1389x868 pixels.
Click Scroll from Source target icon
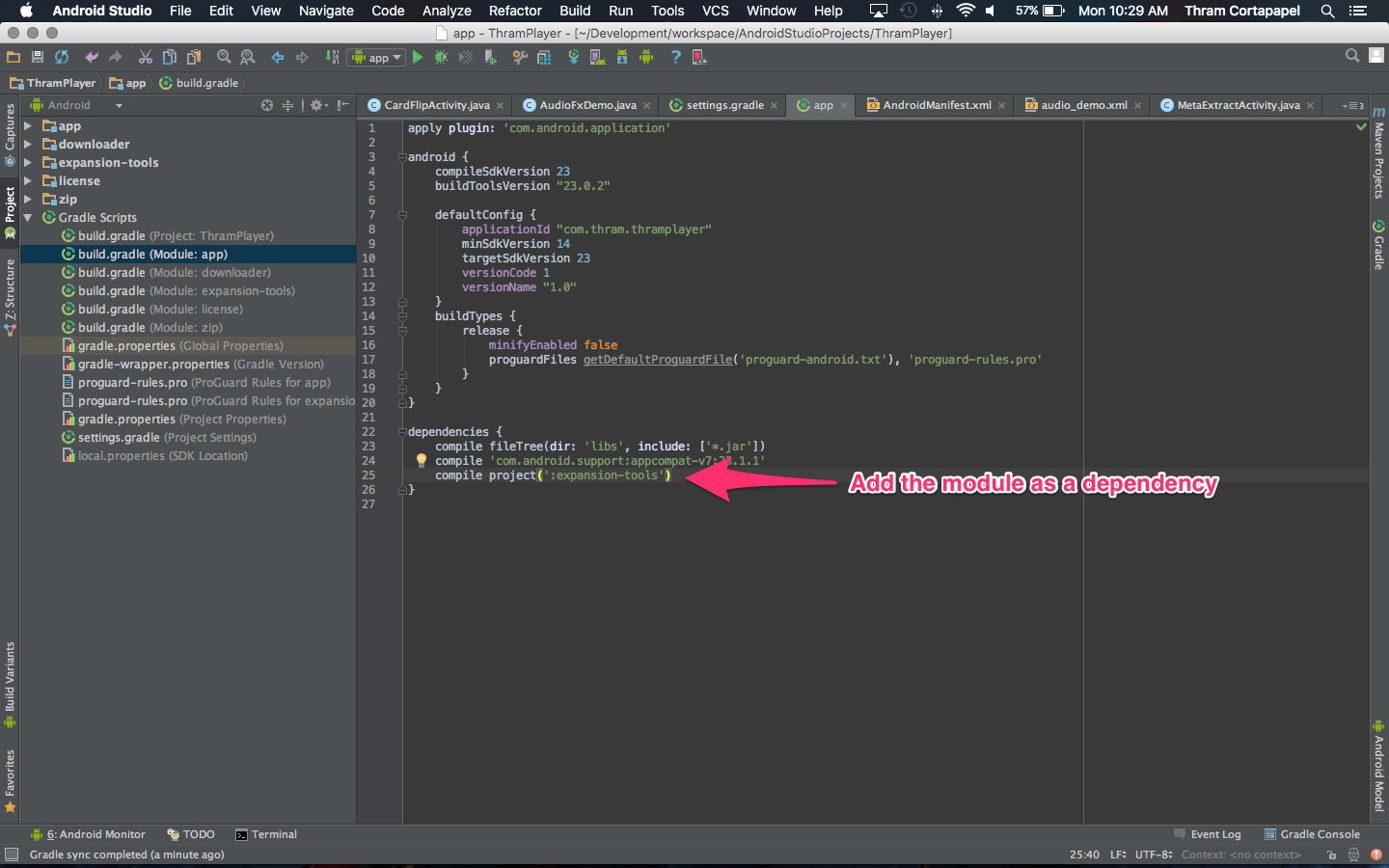(267, 105)
